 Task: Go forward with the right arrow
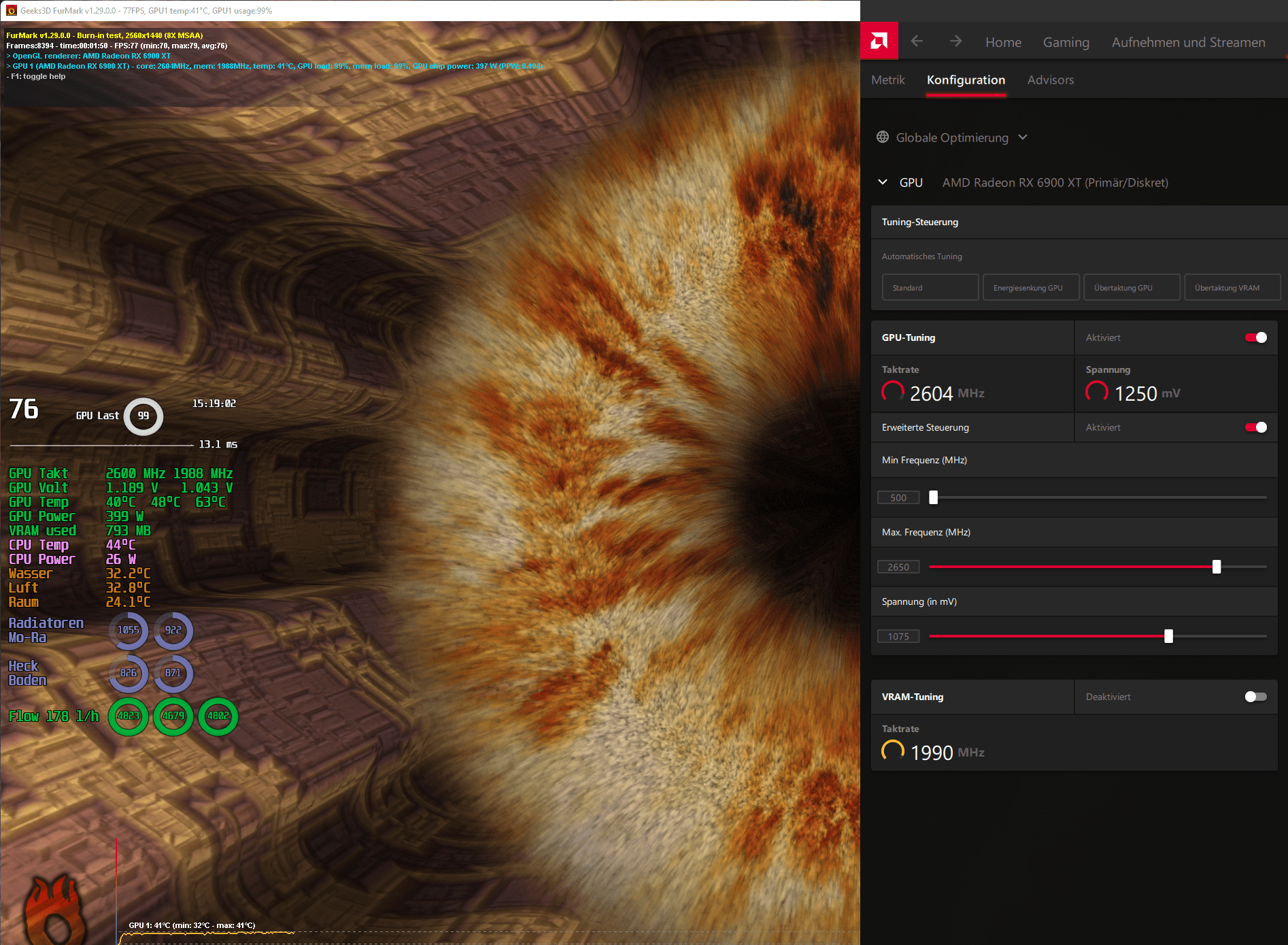point(955,42)
